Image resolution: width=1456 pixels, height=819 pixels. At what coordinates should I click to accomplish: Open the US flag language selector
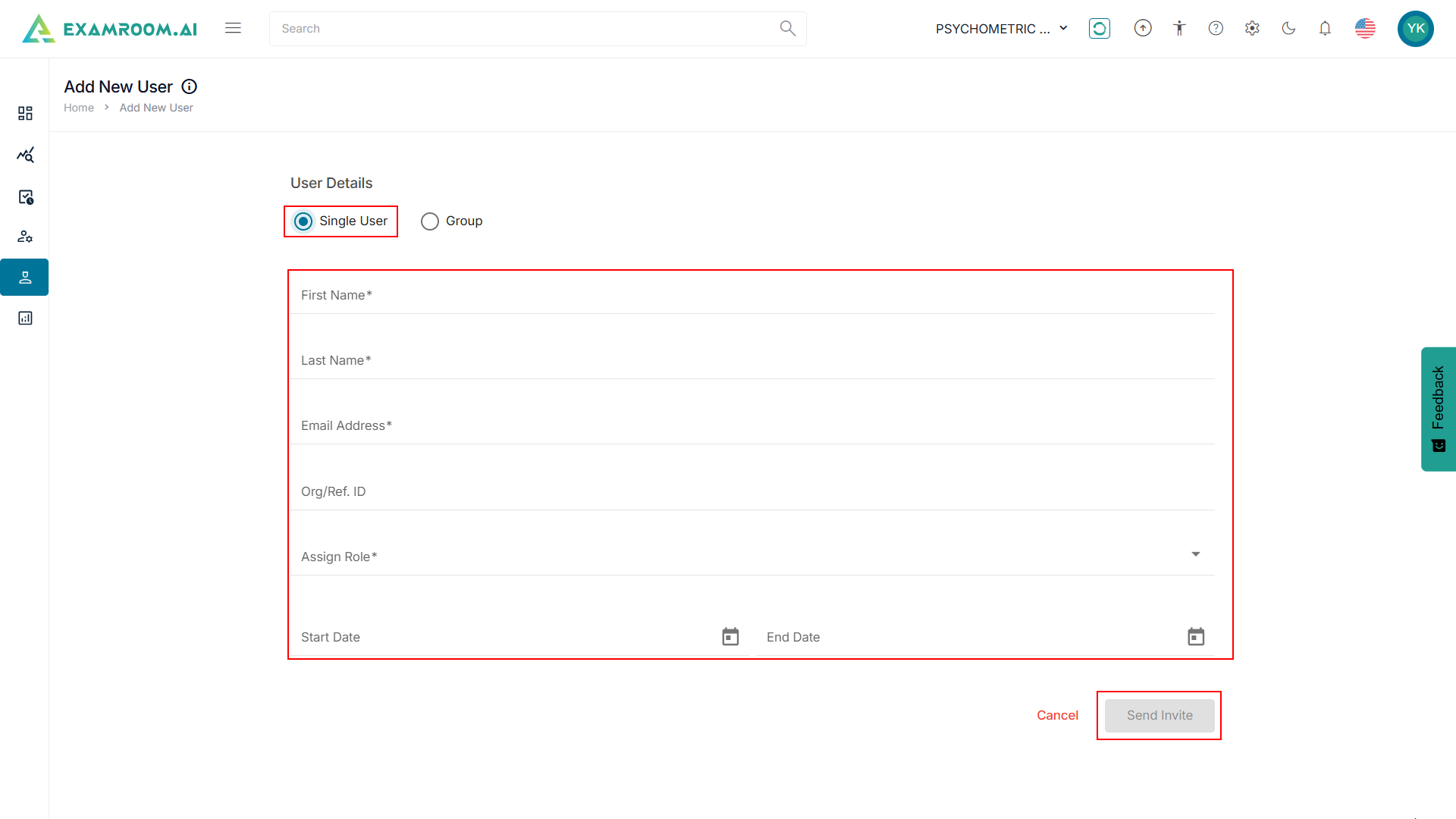coord(1365,28)
